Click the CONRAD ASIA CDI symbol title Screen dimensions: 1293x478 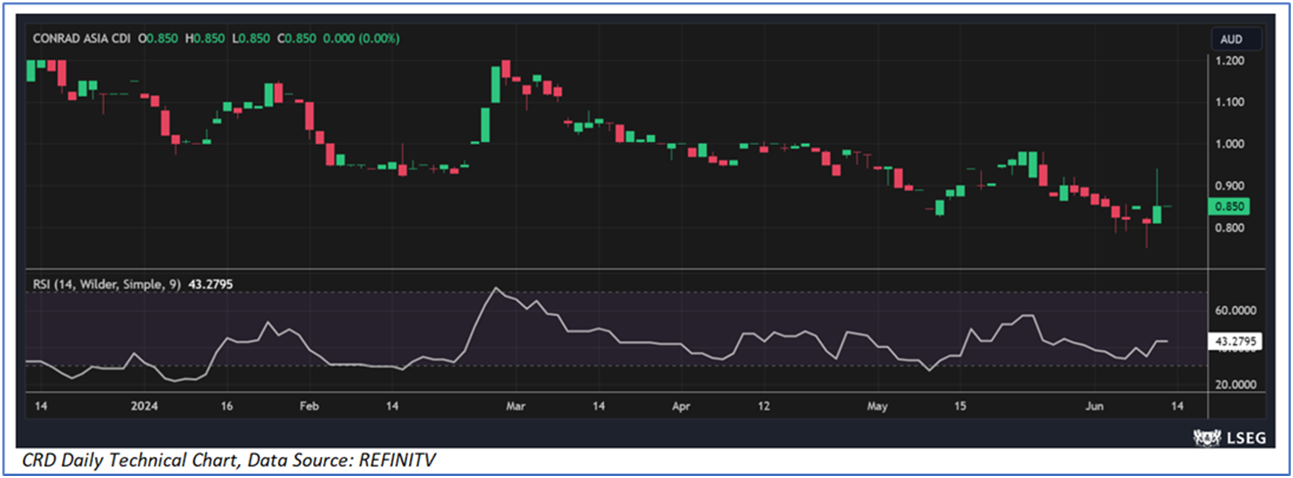[84, 39]
